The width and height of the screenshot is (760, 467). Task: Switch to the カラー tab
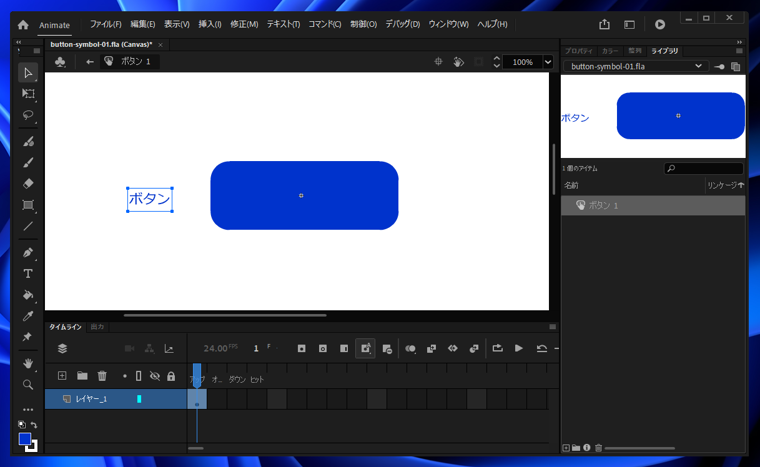[610, 51]
